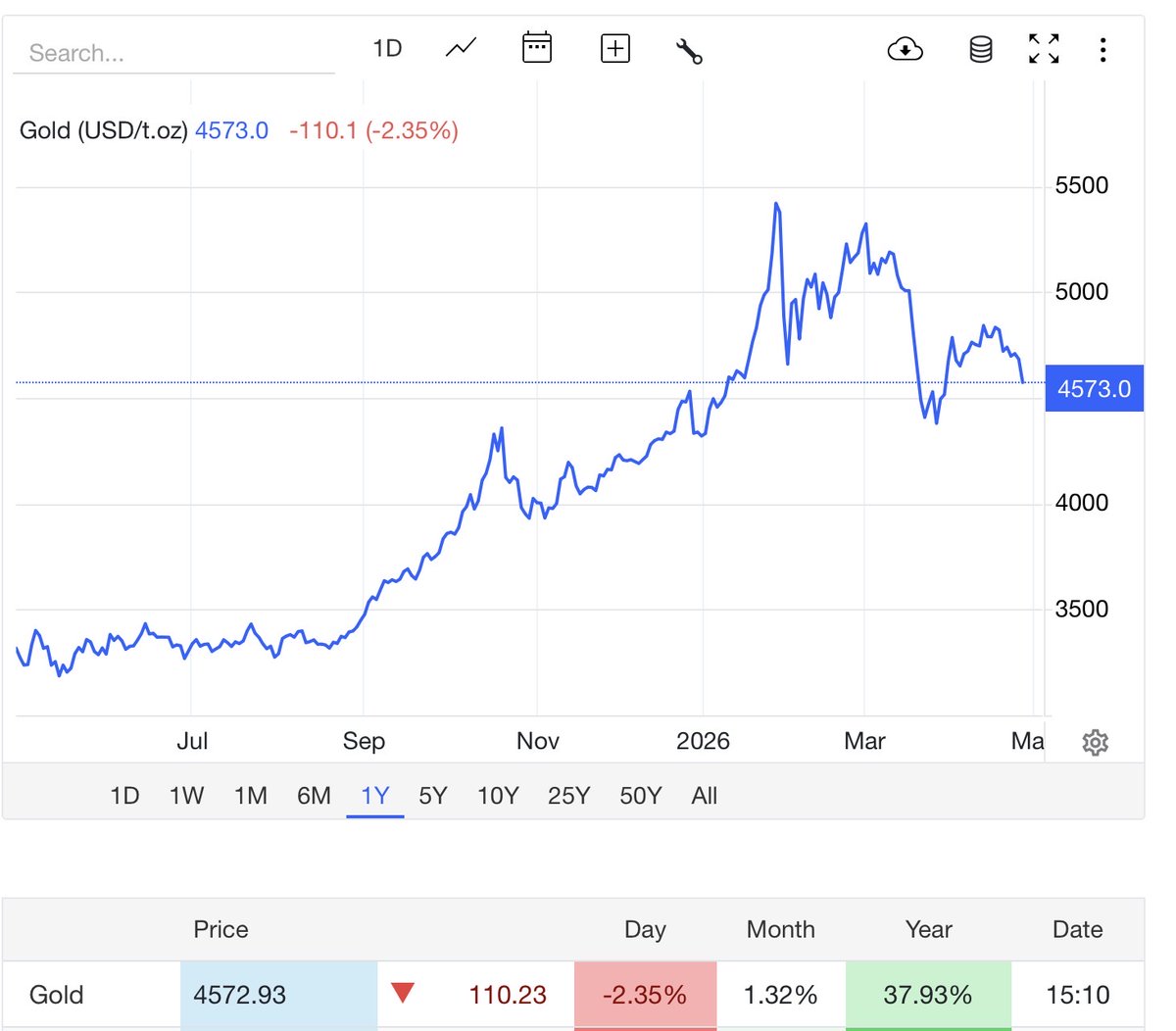This screenshot has width=1176, height=1031.
Task: Click the Jul x-axis label
Action: pyautogui.click(x=192, y=741)
